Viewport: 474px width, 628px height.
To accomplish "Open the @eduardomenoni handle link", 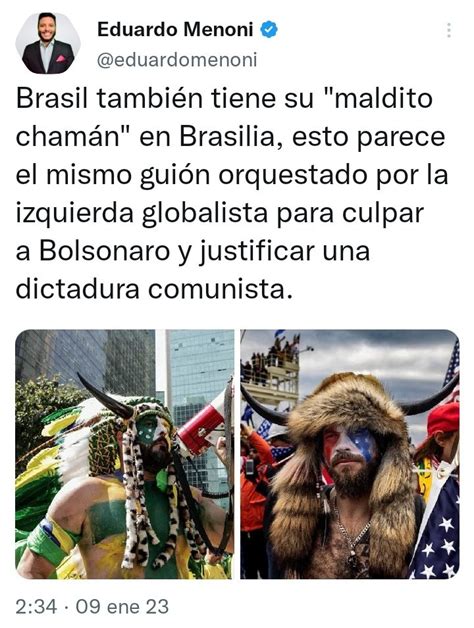I will click(177, 60).
